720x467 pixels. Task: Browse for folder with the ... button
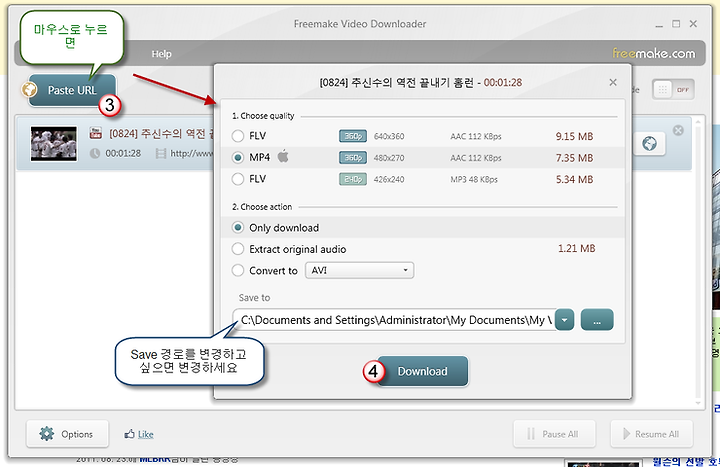597,320
